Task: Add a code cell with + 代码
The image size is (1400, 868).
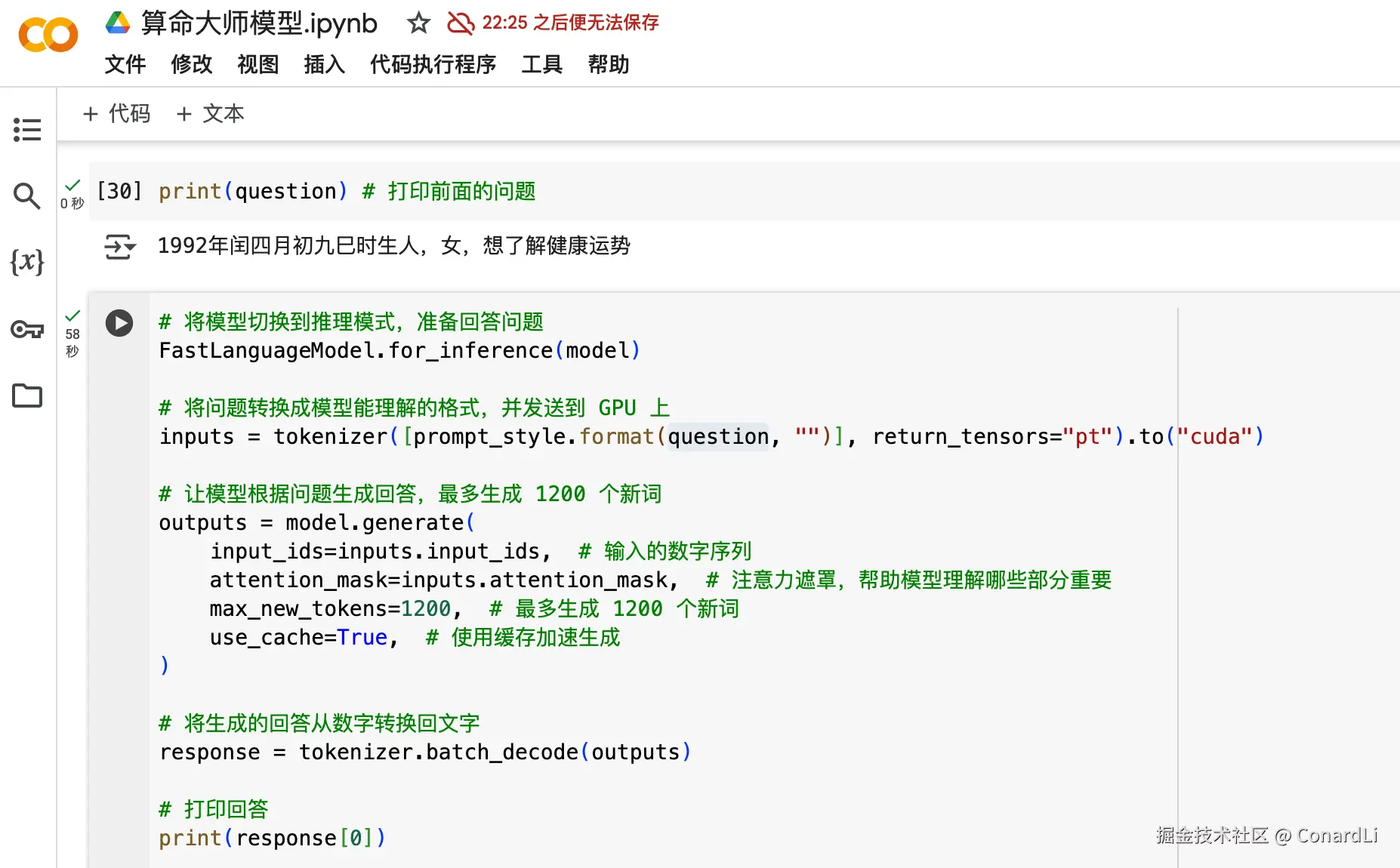Action: tap(116, 113)
